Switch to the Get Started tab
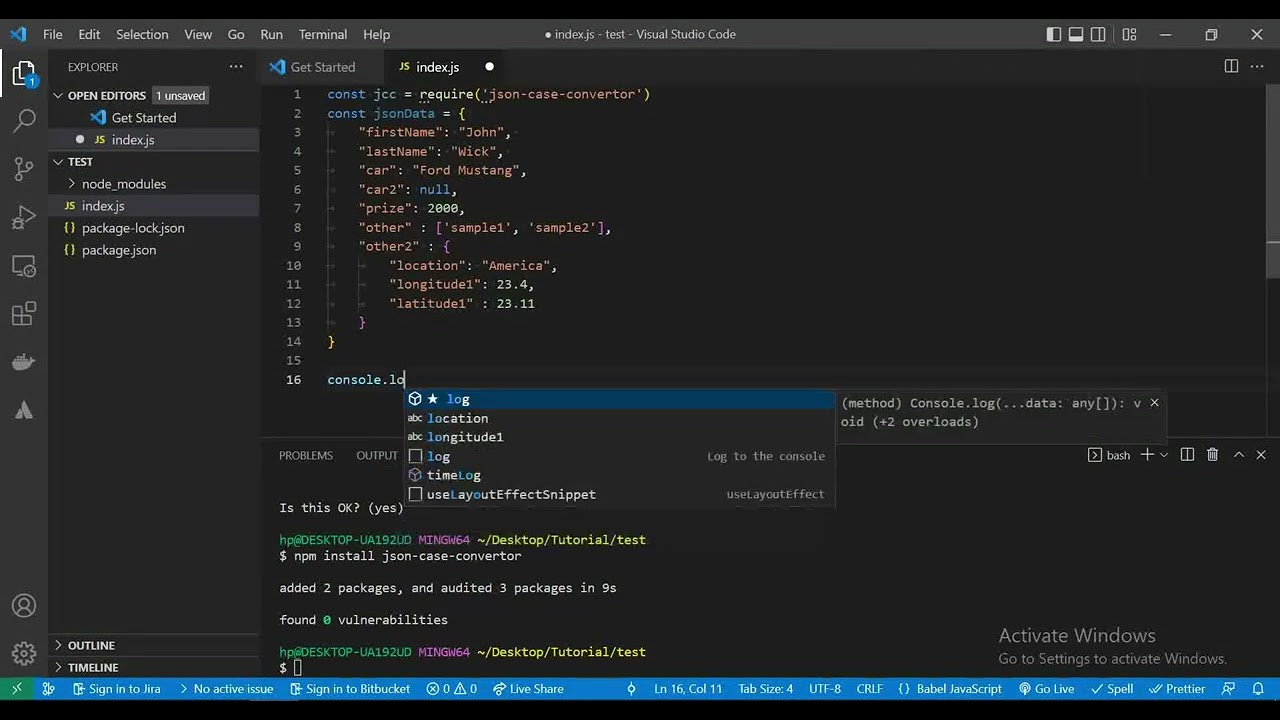Screen dimensions: 1280x720 coord(322,67)
